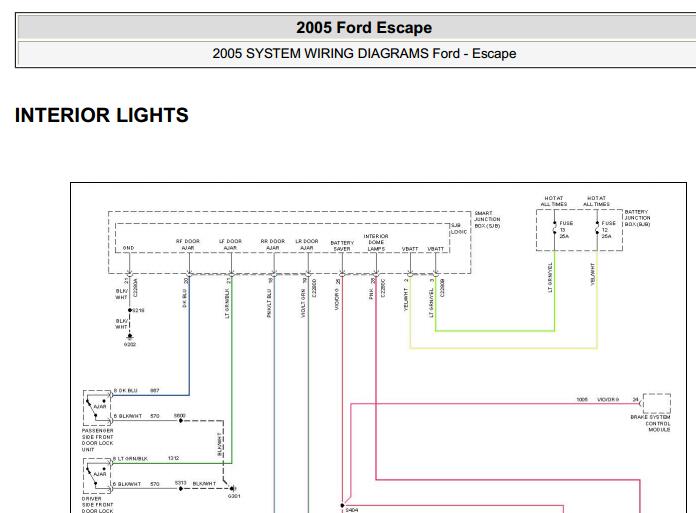The width and height of the screenshot is (696, 513).
Task: Click the '8 LT GRN/BLK' wire label
Action: (130, 458)
